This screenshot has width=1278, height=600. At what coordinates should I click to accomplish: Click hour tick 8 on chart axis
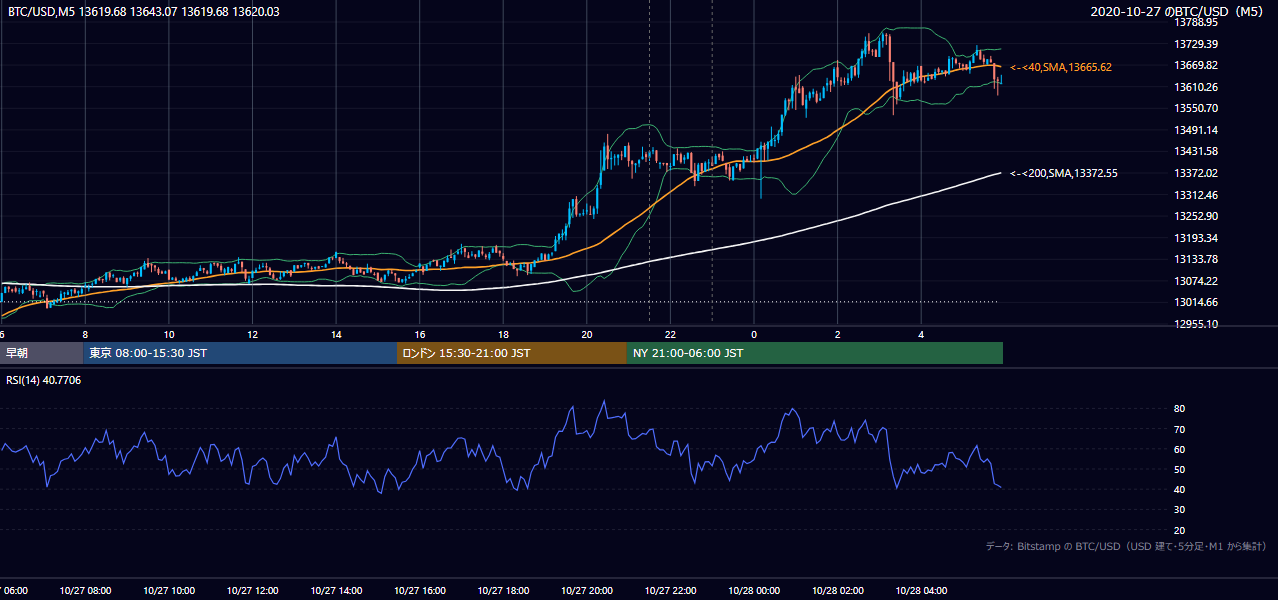85,335
